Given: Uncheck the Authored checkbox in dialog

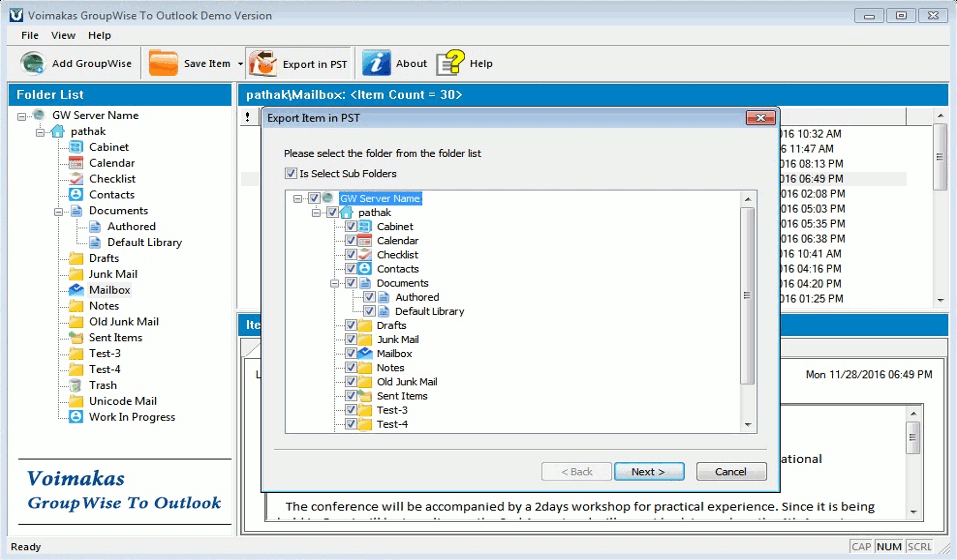Looking at the screenshot, I should [369, 297].
